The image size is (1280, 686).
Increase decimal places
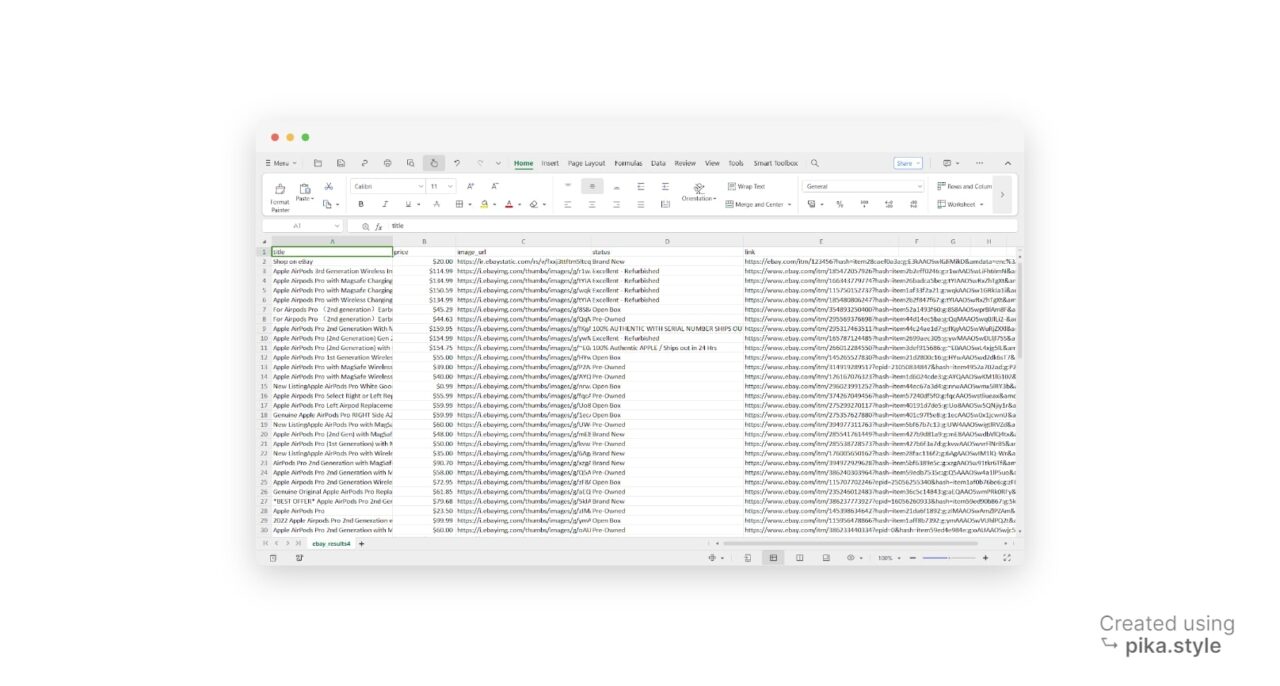888,204
